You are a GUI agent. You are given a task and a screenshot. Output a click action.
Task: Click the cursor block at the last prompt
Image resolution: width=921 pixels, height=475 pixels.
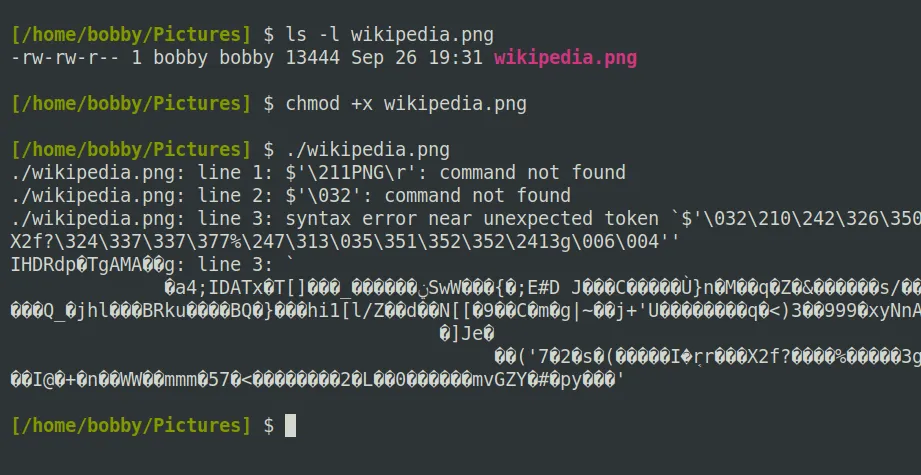pos(291,426)
